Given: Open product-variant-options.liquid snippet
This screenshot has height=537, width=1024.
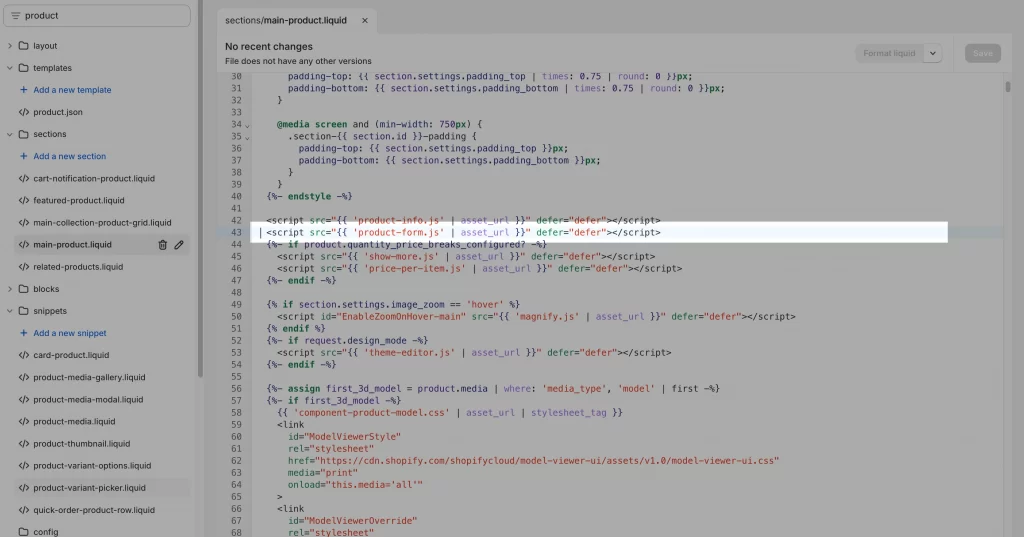Looking at the screenshot, I should [92, 466].
